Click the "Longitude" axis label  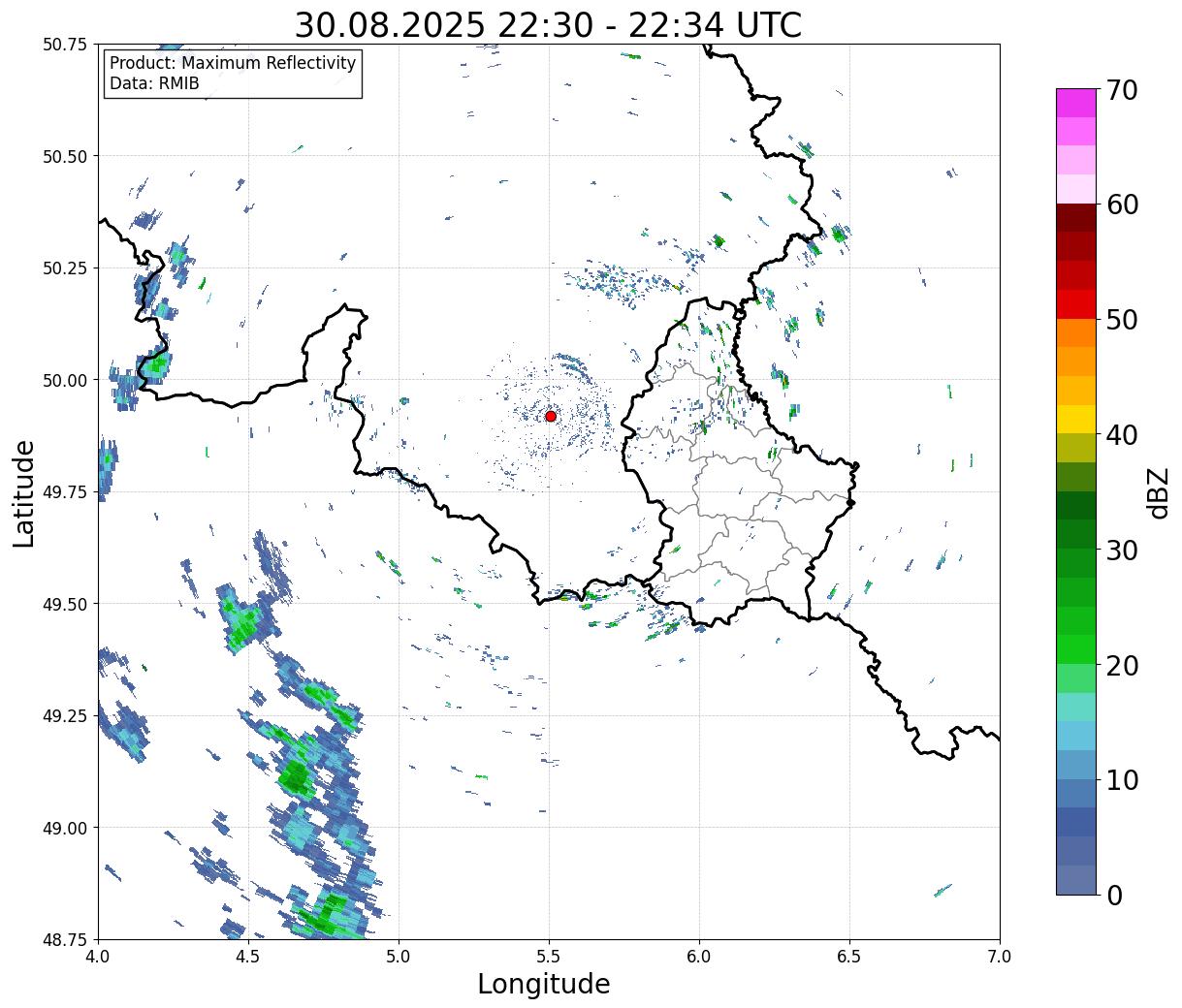point(544,985)
